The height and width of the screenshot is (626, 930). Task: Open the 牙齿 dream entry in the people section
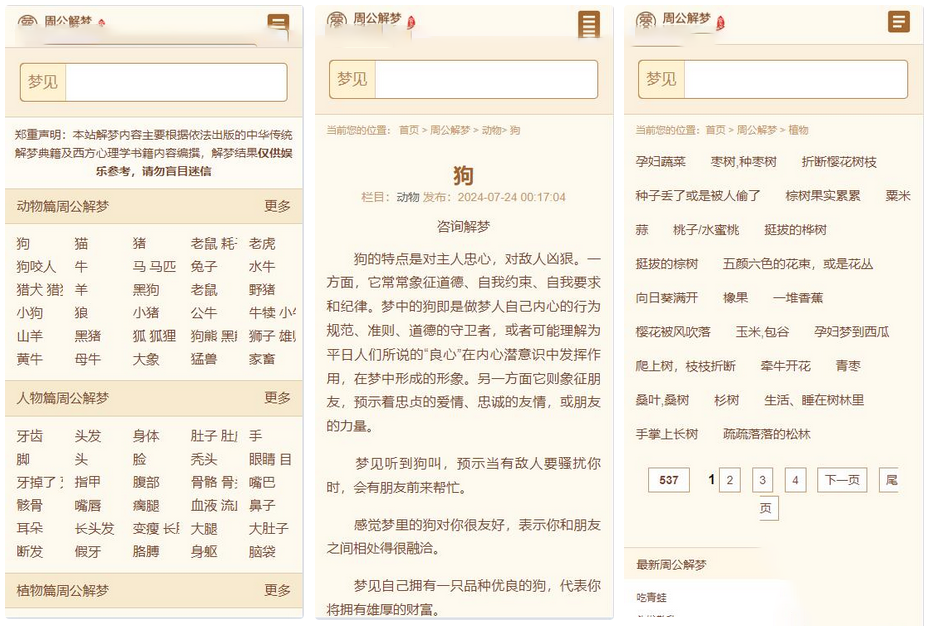tap(30, 435)
